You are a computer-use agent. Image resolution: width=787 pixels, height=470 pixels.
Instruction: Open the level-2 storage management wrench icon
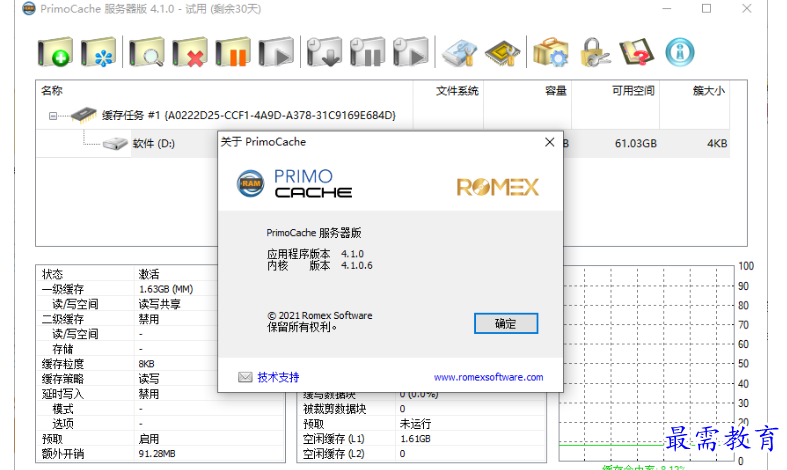click(459, 52)
